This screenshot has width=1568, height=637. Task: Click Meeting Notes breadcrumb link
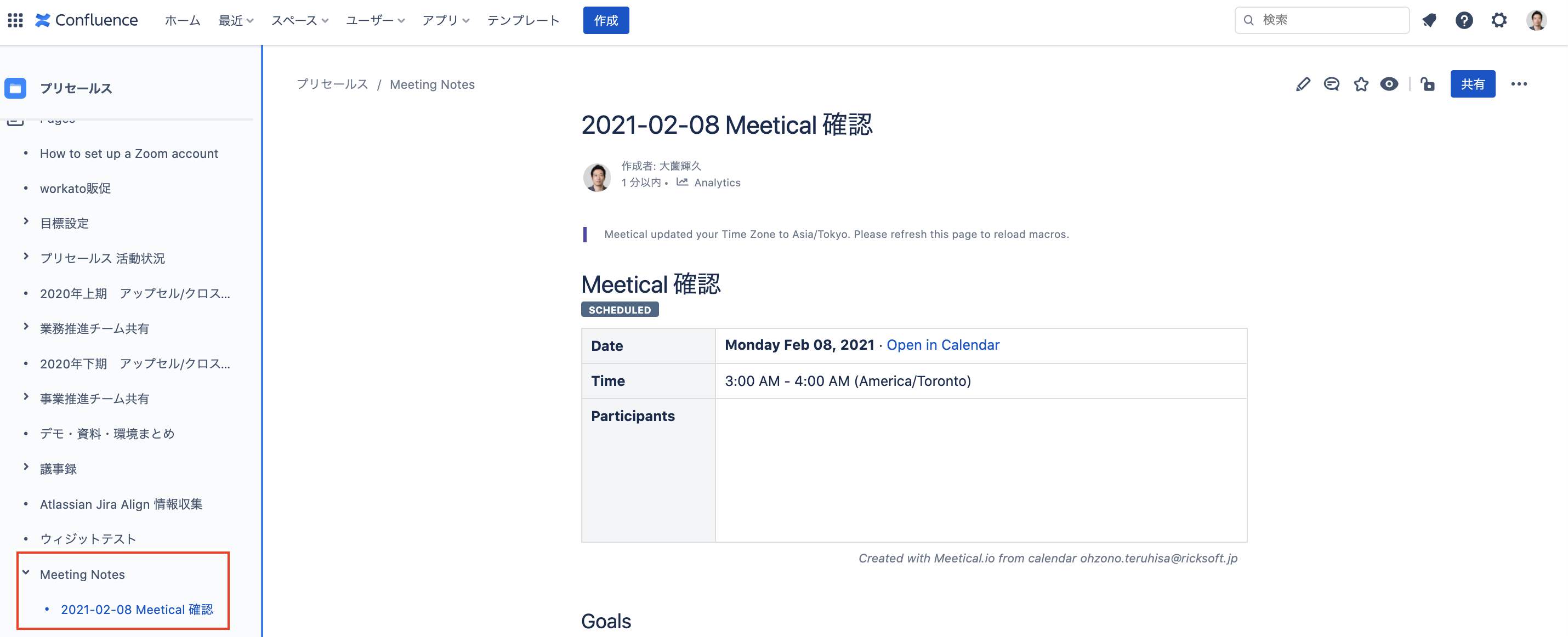pos(432,84)
